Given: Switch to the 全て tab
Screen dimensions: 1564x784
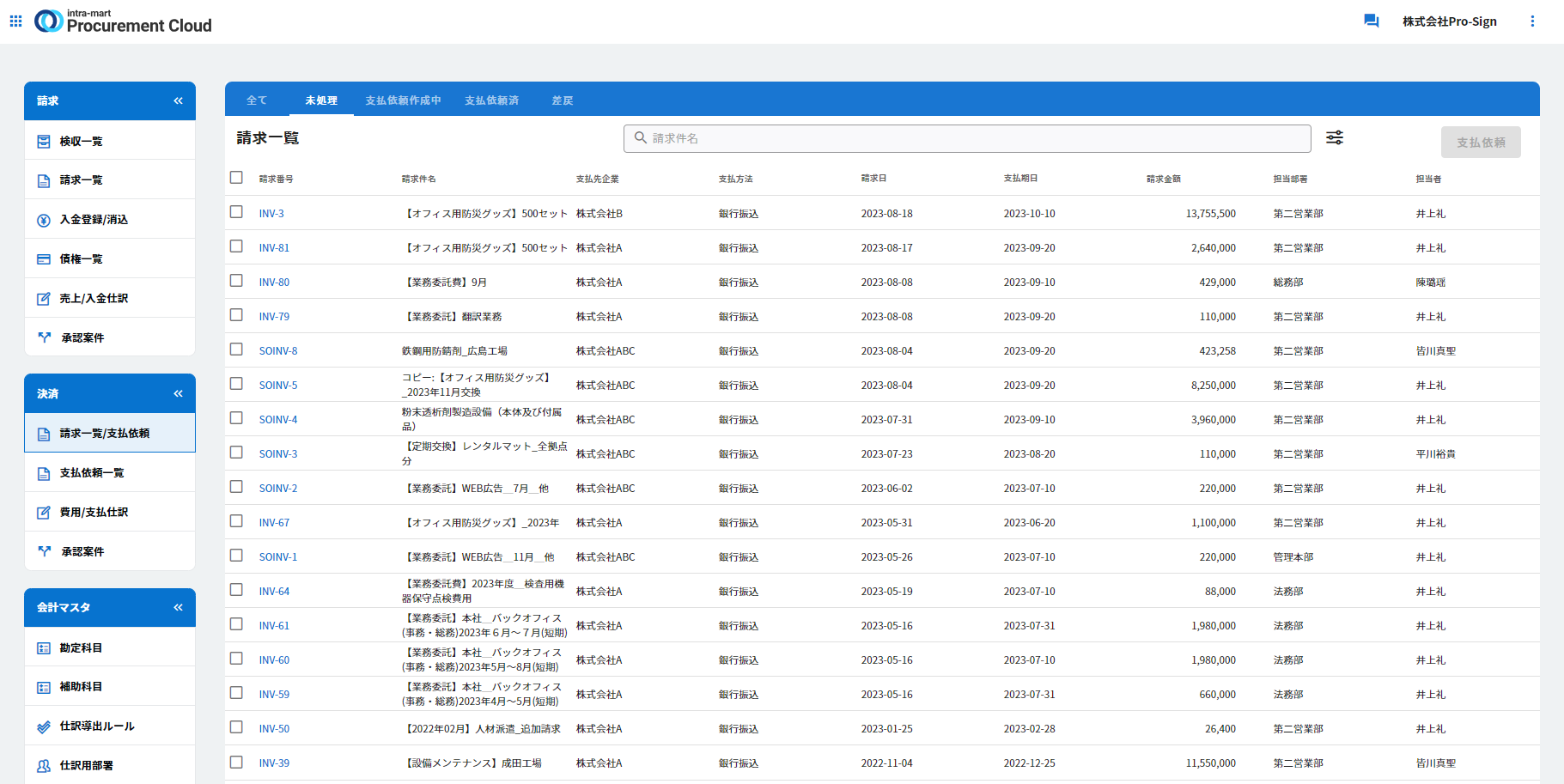Looking at the screenshot, I should click(x=257, y=100).
